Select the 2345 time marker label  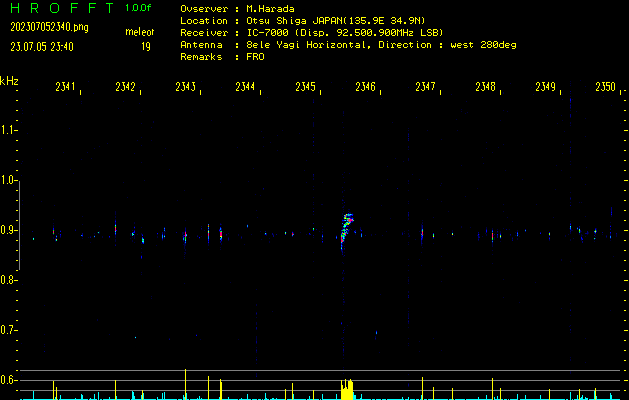(305, 88)
